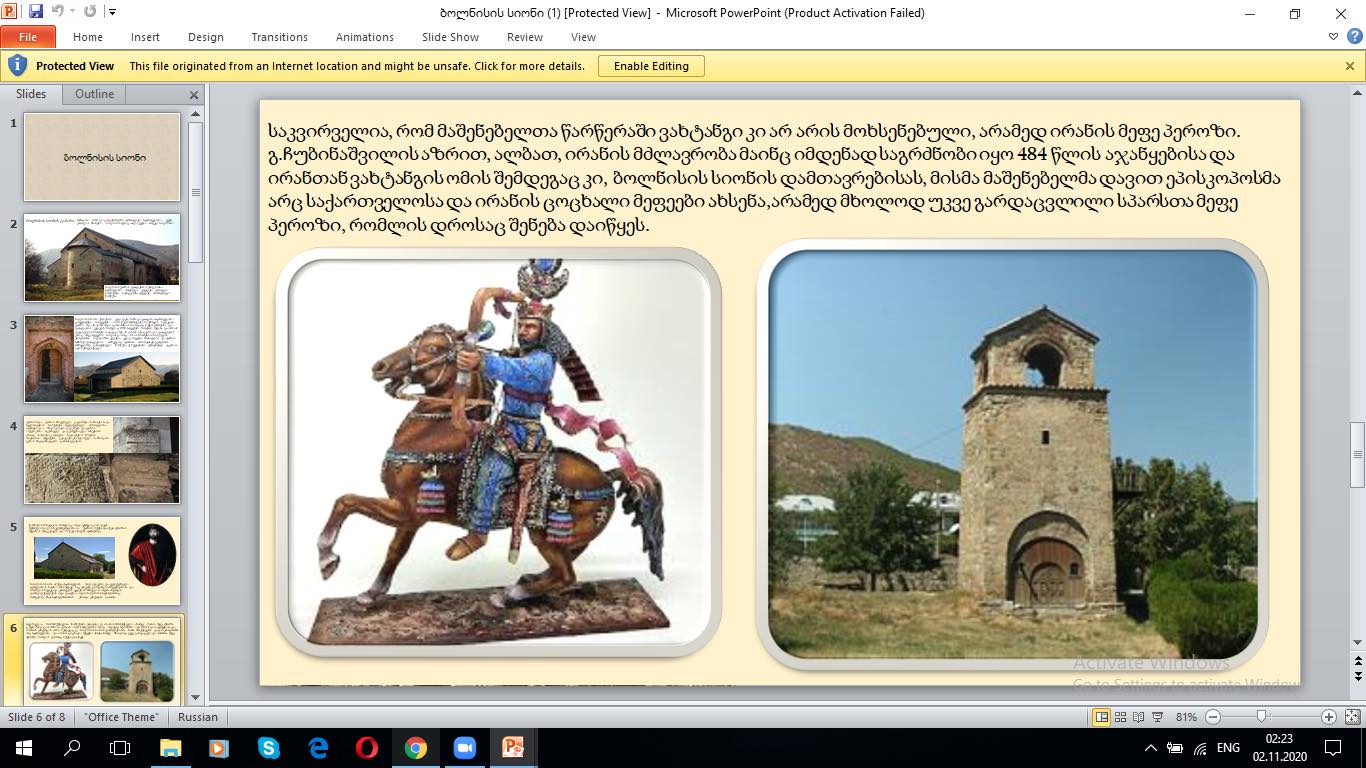This screenshot has height=768, width=1366.
Task: Open the View ribbon tab
Action: [583, 37]
